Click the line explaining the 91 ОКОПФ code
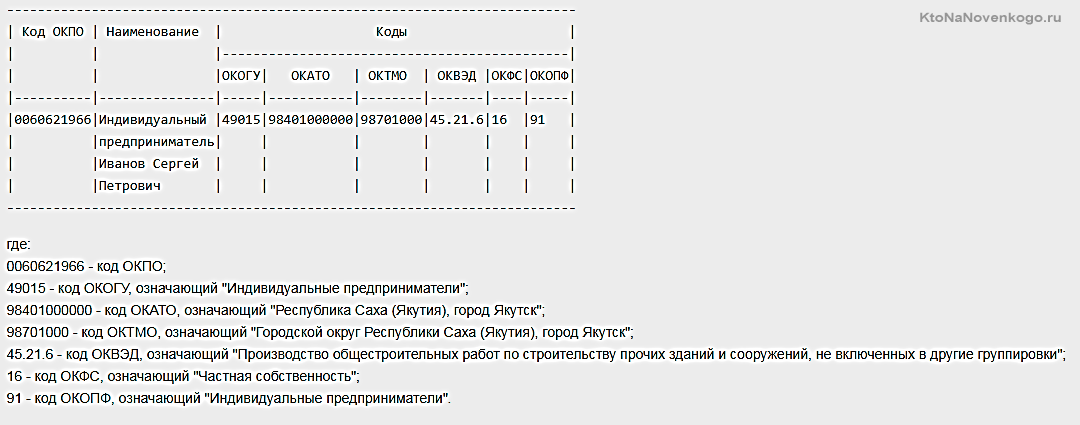1080x425 pixels. click(x=229, y=399)
